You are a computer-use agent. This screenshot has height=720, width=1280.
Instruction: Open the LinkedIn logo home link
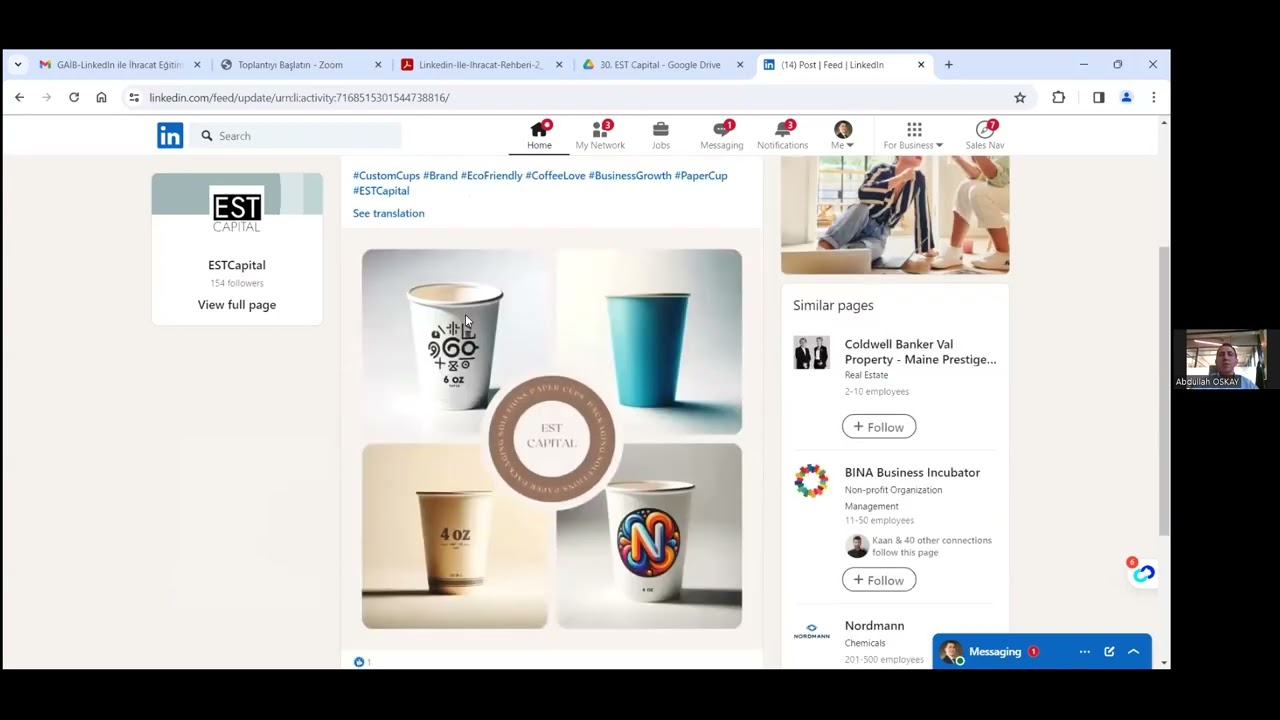click(x=170, y=136)
